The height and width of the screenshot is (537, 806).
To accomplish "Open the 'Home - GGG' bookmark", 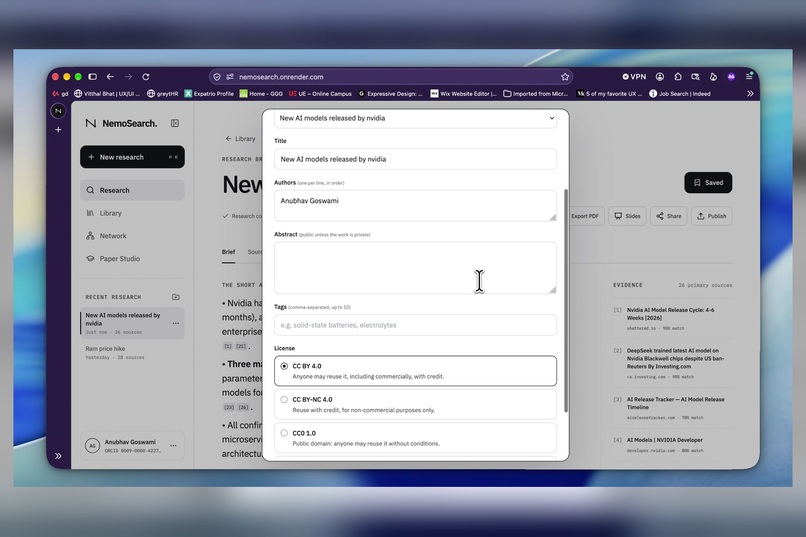I will (x=261, y=94).
